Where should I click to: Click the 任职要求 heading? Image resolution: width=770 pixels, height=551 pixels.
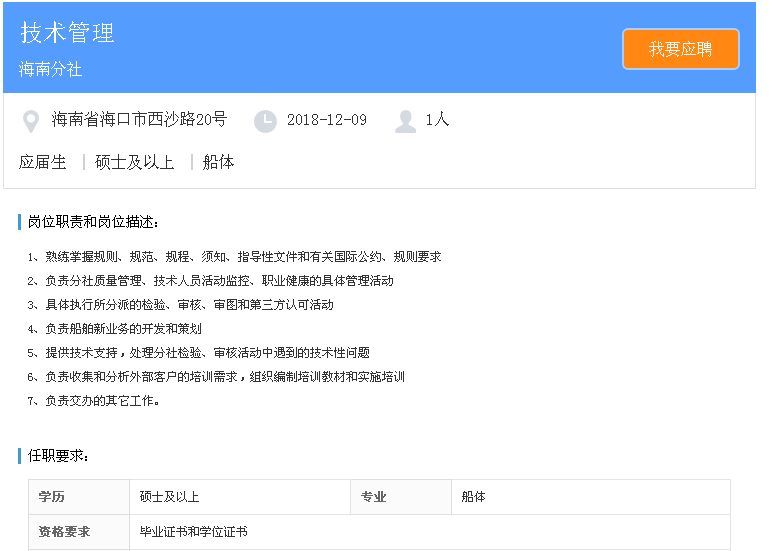click(58, 456)
